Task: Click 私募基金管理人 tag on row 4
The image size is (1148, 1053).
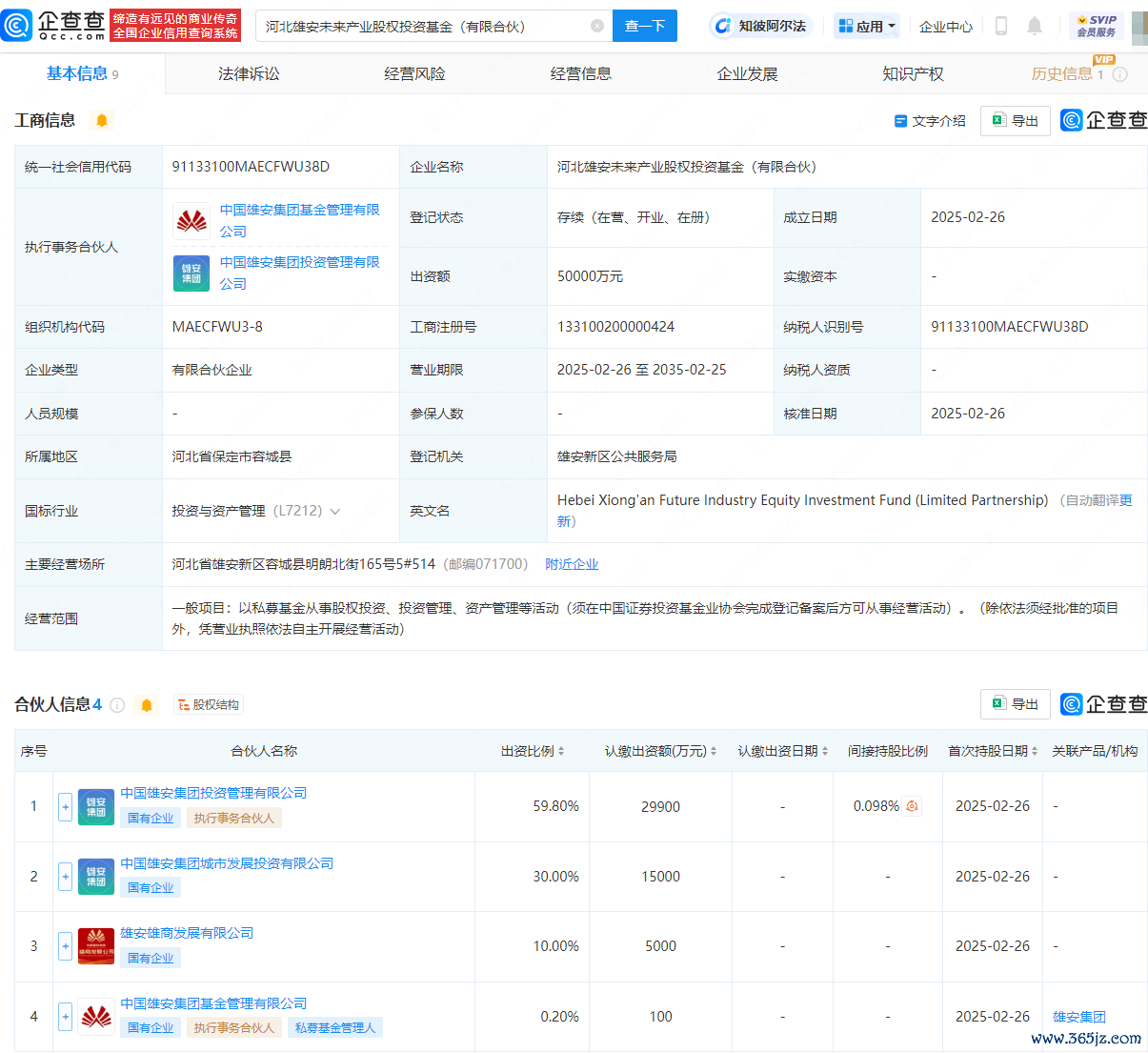Action: pyautogui.click(x=335, y=1028)
